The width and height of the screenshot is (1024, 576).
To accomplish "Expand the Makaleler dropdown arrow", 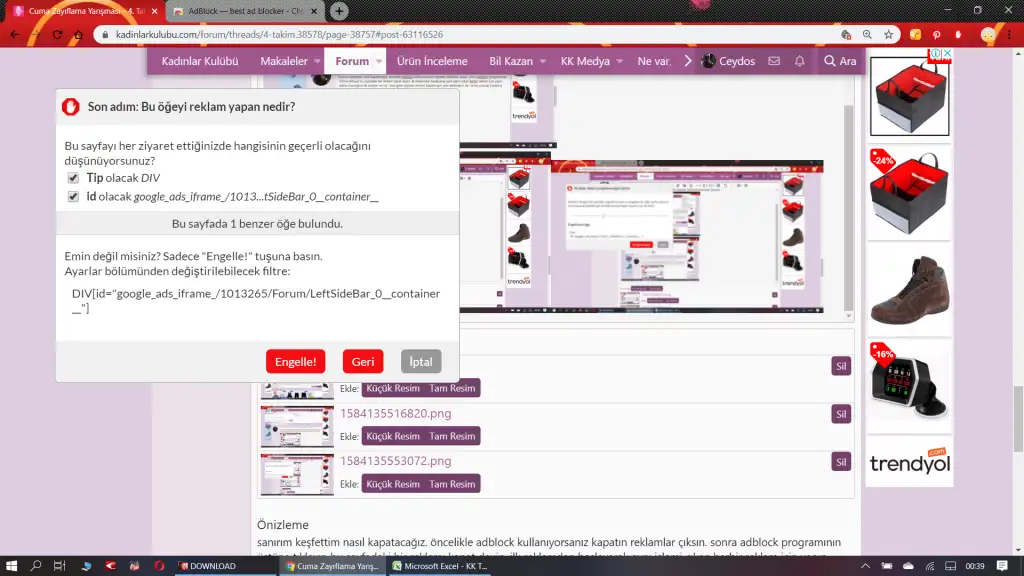I will [319, 61].
